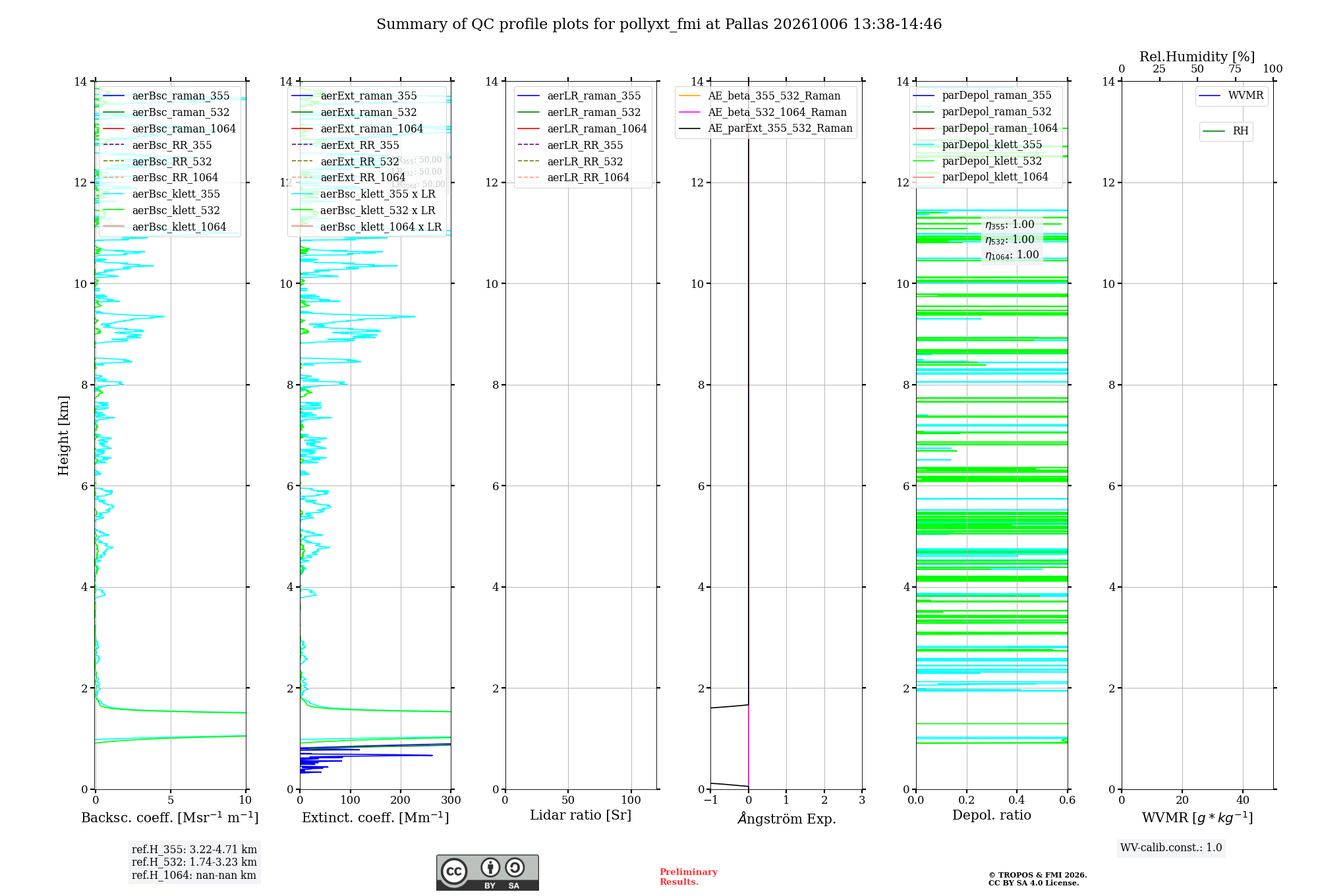Click parDepol_raman_355 legend entry
1318x896 pixels.
point(983,96)
